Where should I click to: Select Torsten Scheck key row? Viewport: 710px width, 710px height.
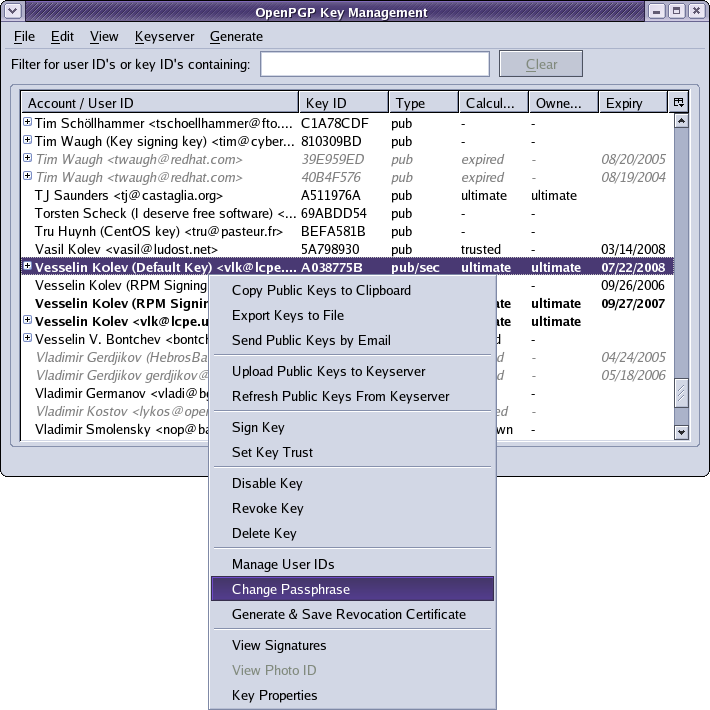347,213
